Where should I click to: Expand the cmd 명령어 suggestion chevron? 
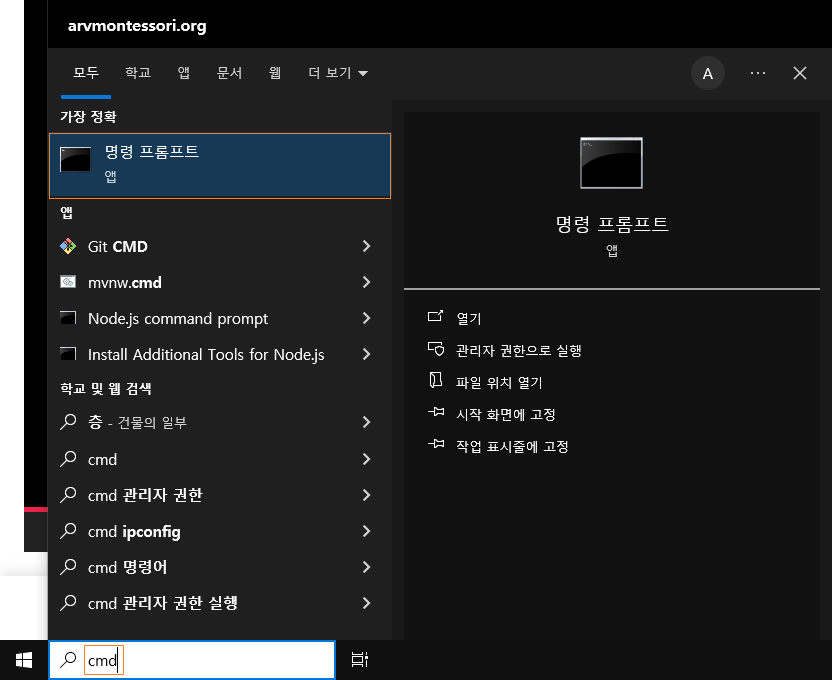click(x=366, y=568)
